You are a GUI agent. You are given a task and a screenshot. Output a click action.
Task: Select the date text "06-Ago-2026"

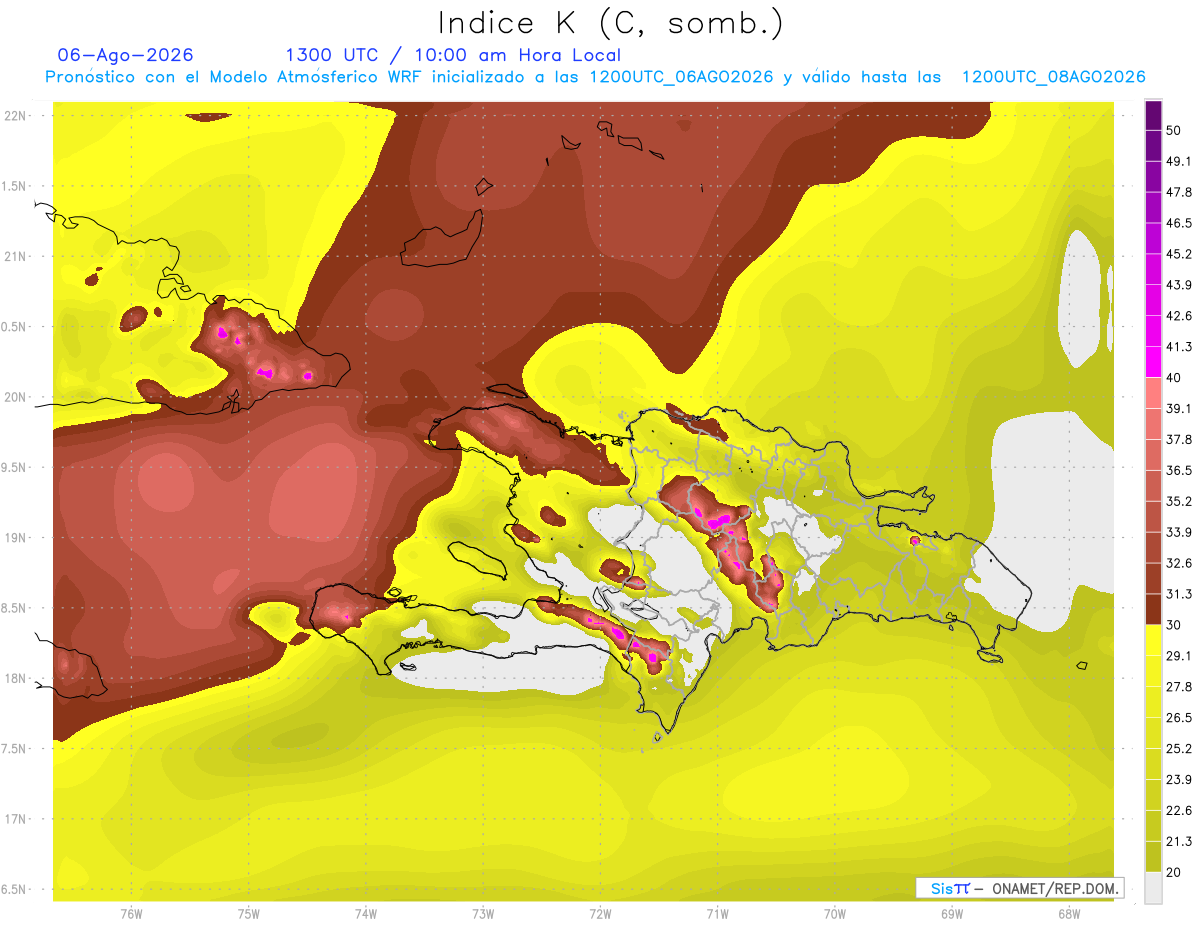125,55
